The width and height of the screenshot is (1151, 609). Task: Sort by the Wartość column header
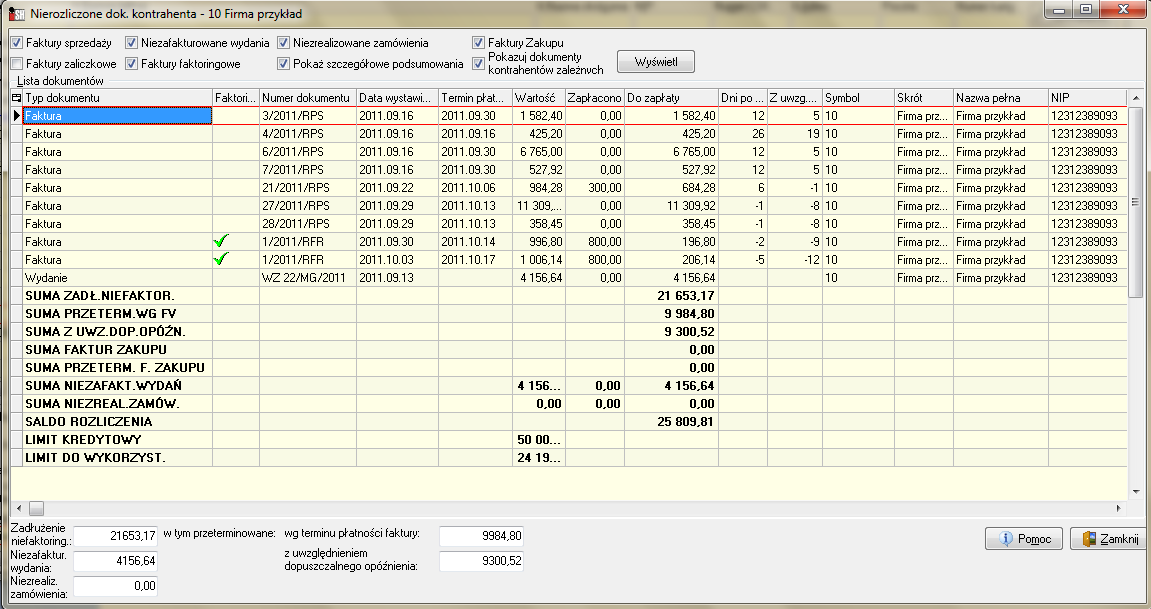tap(538, 98)
